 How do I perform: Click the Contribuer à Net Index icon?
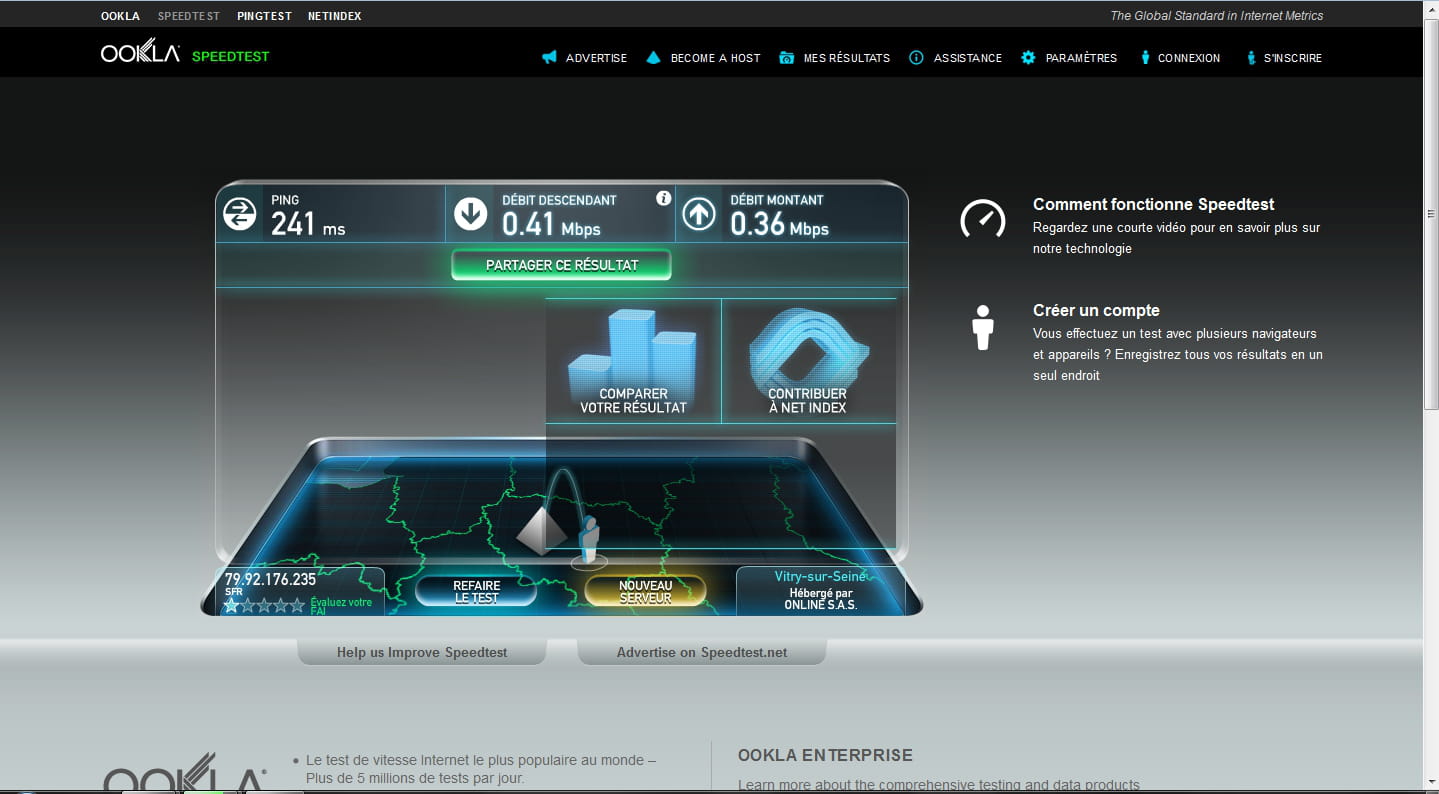[x=808, y=348]
